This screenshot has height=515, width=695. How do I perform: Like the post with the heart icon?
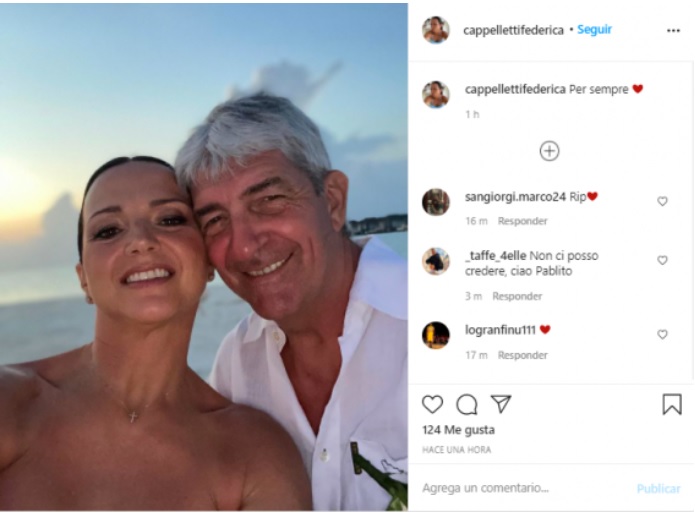(432, 404)
